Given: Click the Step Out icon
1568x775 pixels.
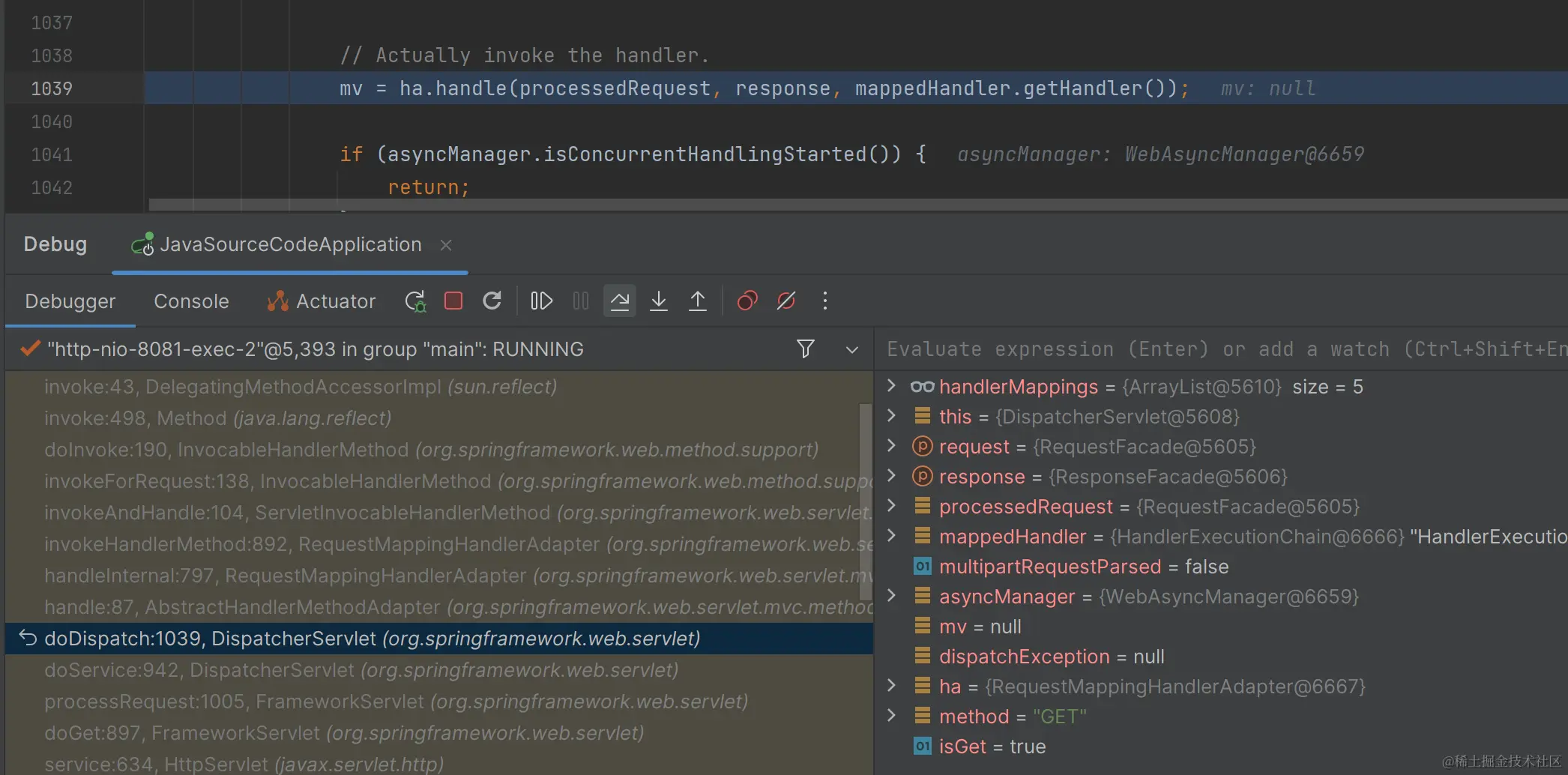Looking at the screenshot, I should click(x=698, y=301).
